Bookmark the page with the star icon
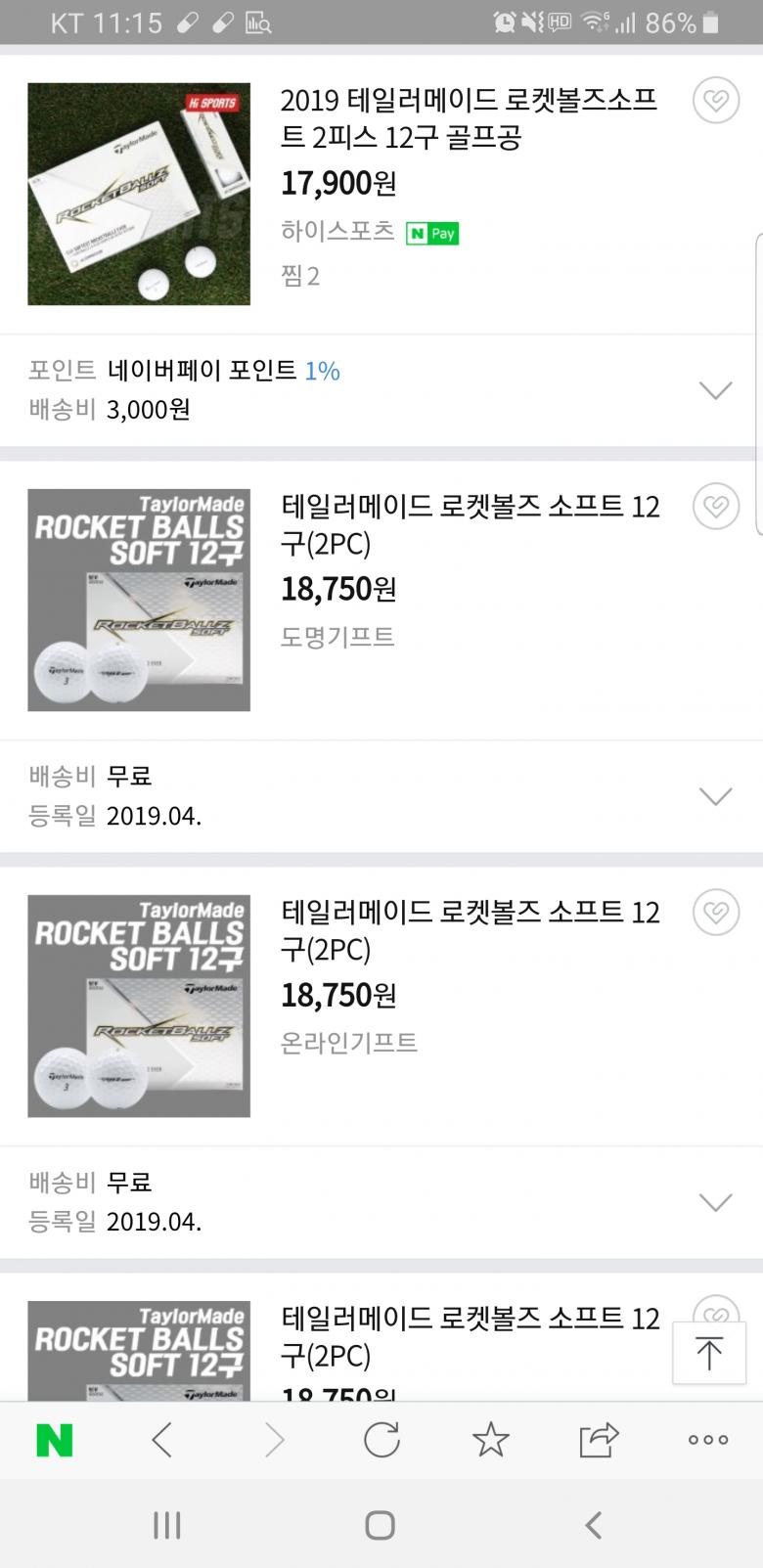Viewport: 763px width, 1568px height. tap(490, 1440)
